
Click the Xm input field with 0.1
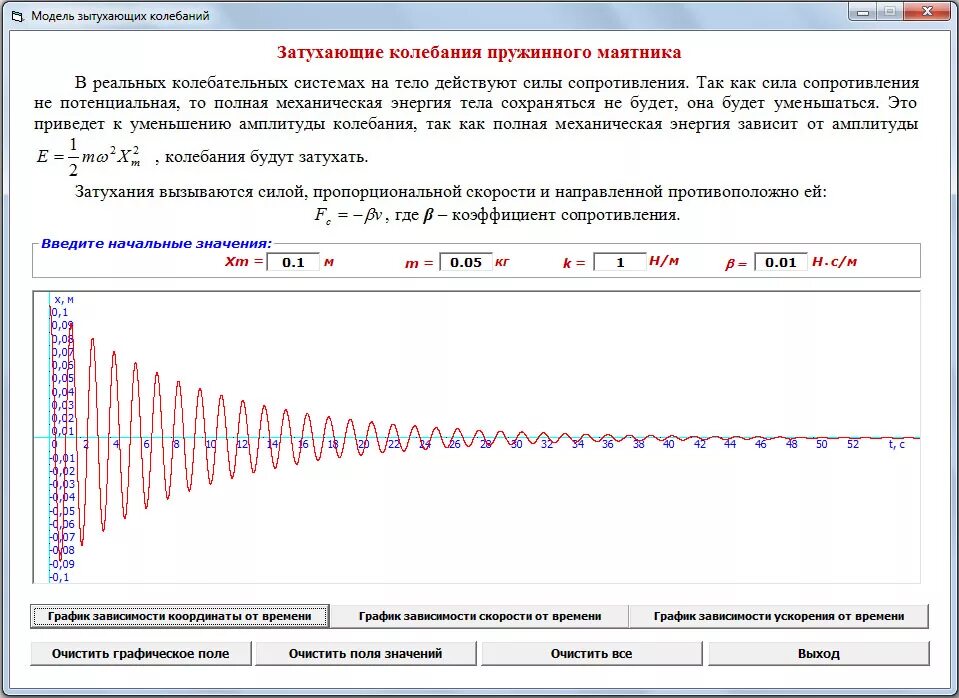point(294,262)
